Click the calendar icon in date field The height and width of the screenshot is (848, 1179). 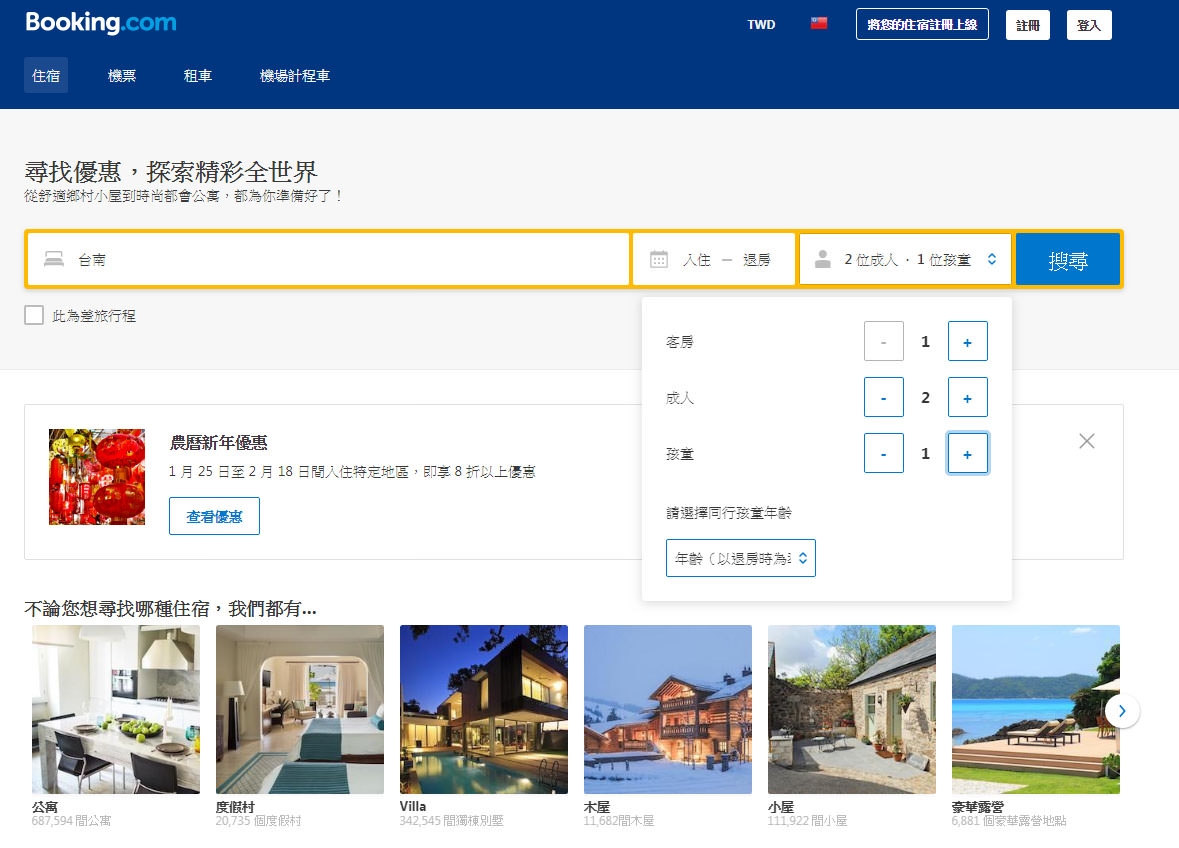659,259
